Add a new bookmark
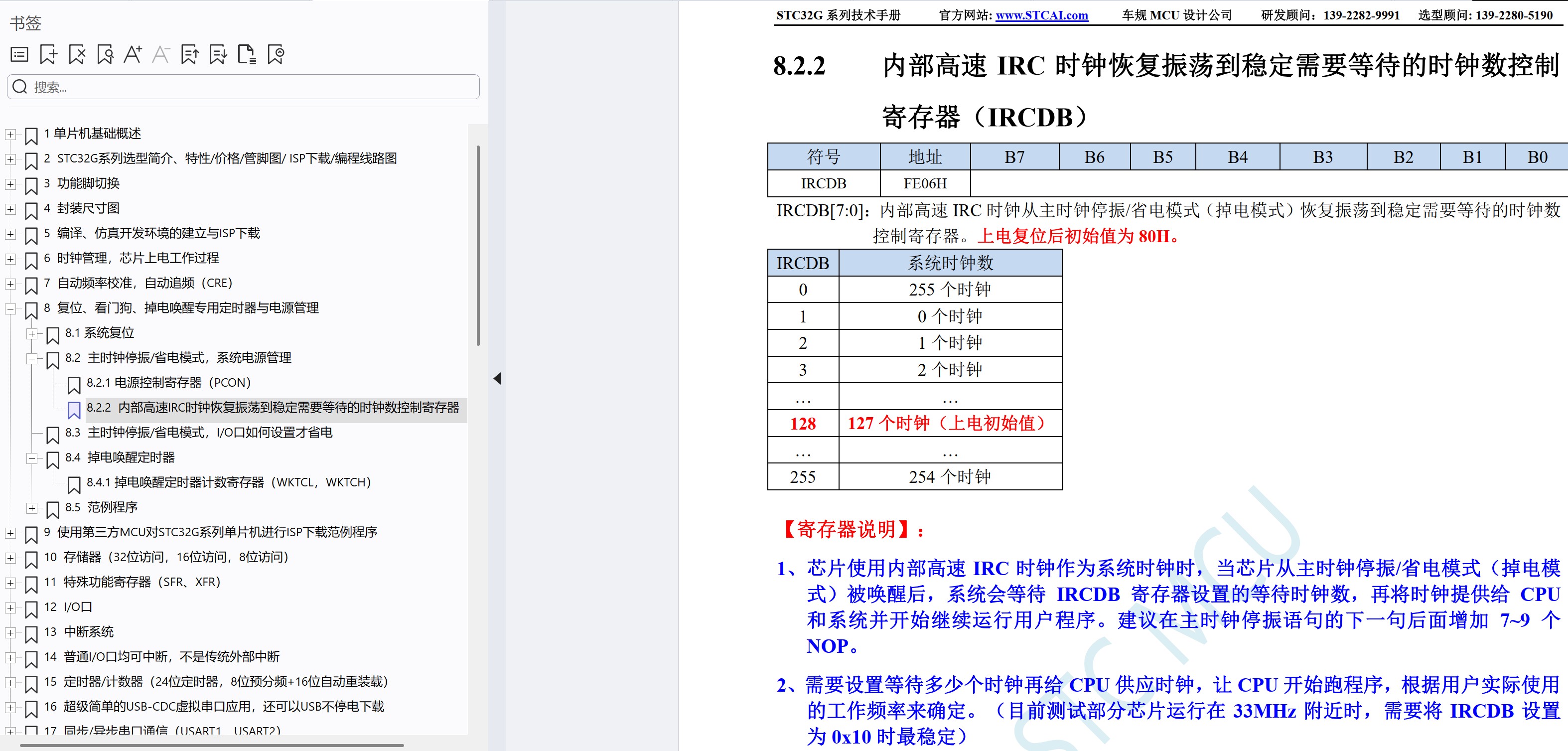Image resolution: width=1568 pixels, height=751 pixels. [x=48, y=55]
